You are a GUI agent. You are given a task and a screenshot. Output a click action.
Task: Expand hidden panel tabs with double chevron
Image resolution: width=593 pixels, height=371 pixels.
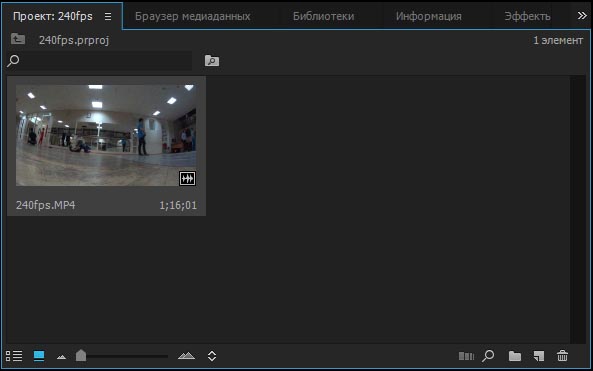(x=582, y=16)
